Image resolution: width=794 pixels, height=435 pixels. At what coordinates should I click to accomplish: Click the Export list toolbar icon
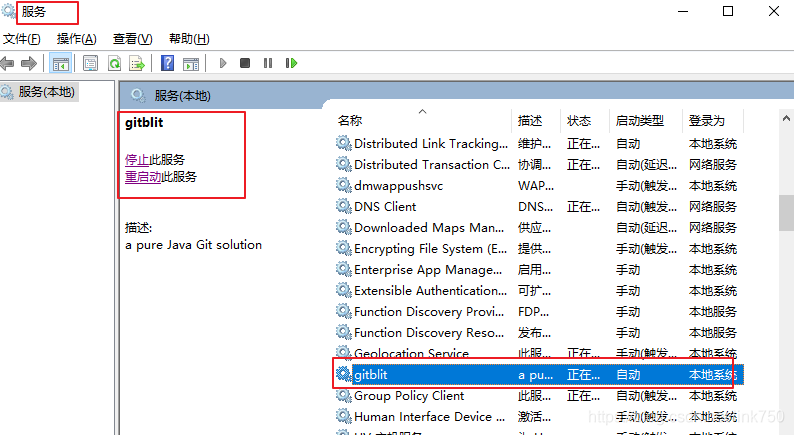pyautogui.click(x=137, y=63)
